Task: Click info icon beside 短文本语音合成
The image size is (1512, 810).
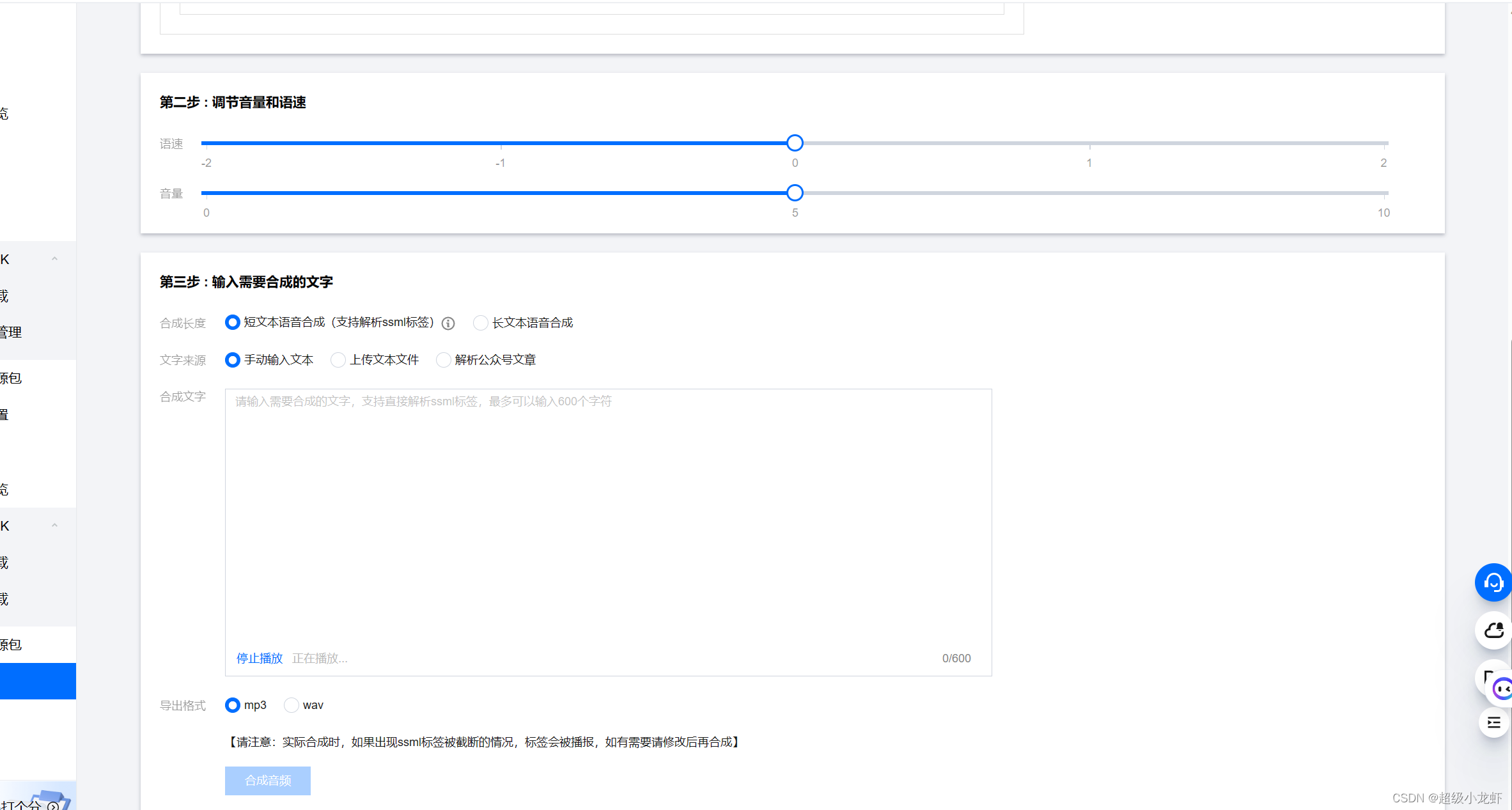Action: pyautogui.click(x=448, y=323)
